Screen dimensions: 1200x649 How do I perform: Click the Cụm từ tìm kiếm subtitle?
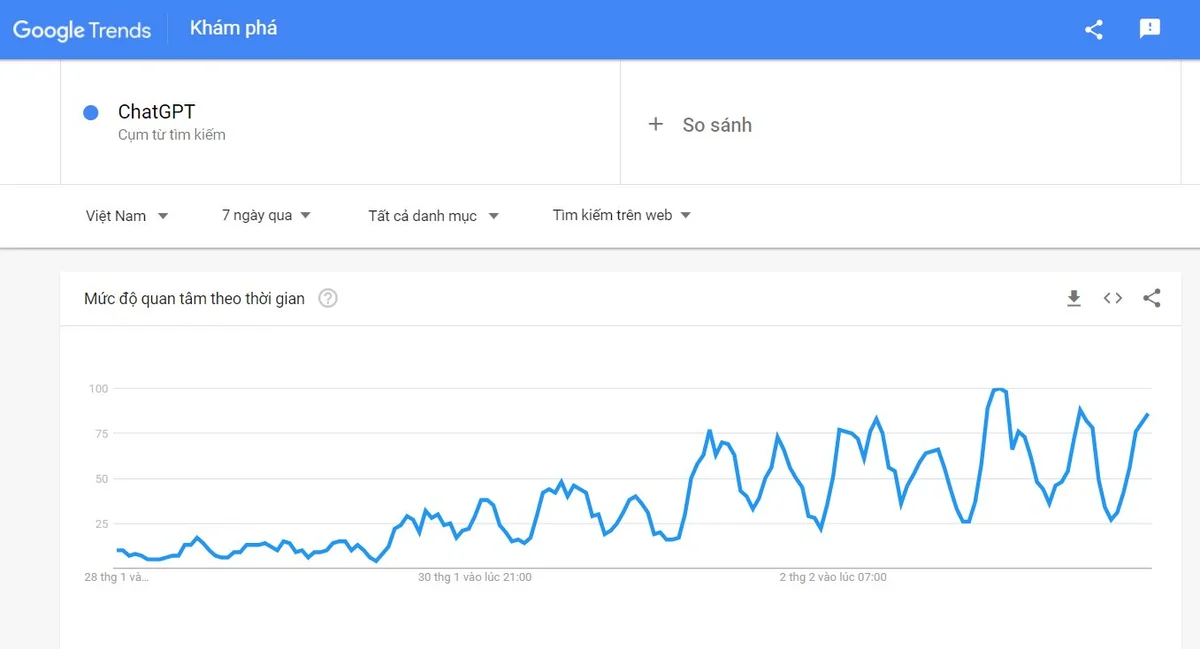[172, 135]
